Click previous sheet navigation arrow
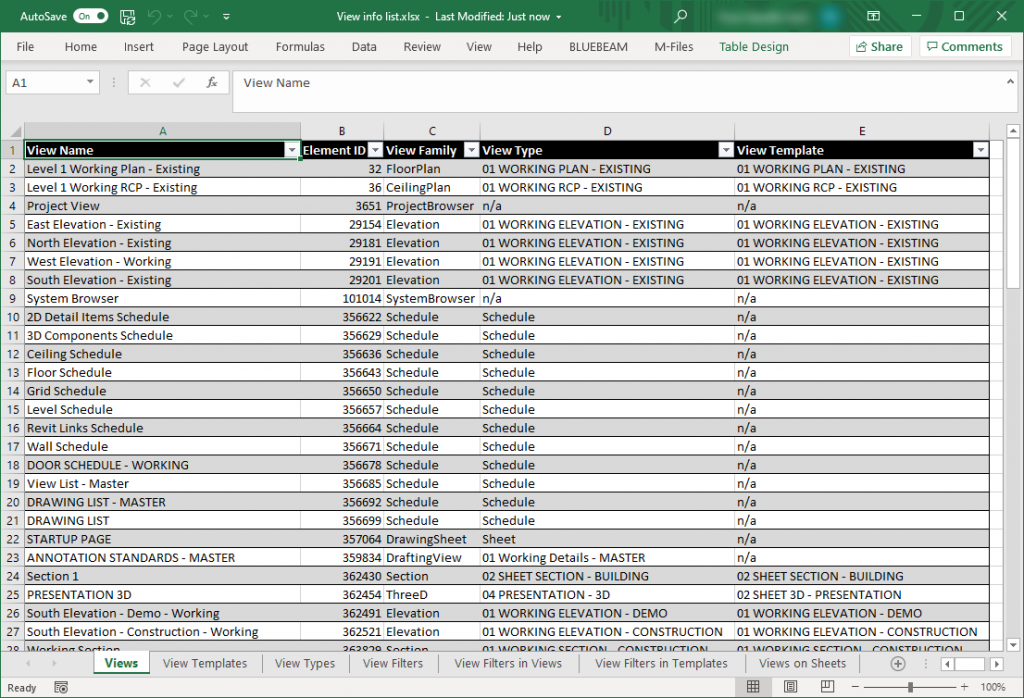The width and height of the screenshot is (1024, 698). [x=28, y=663]
